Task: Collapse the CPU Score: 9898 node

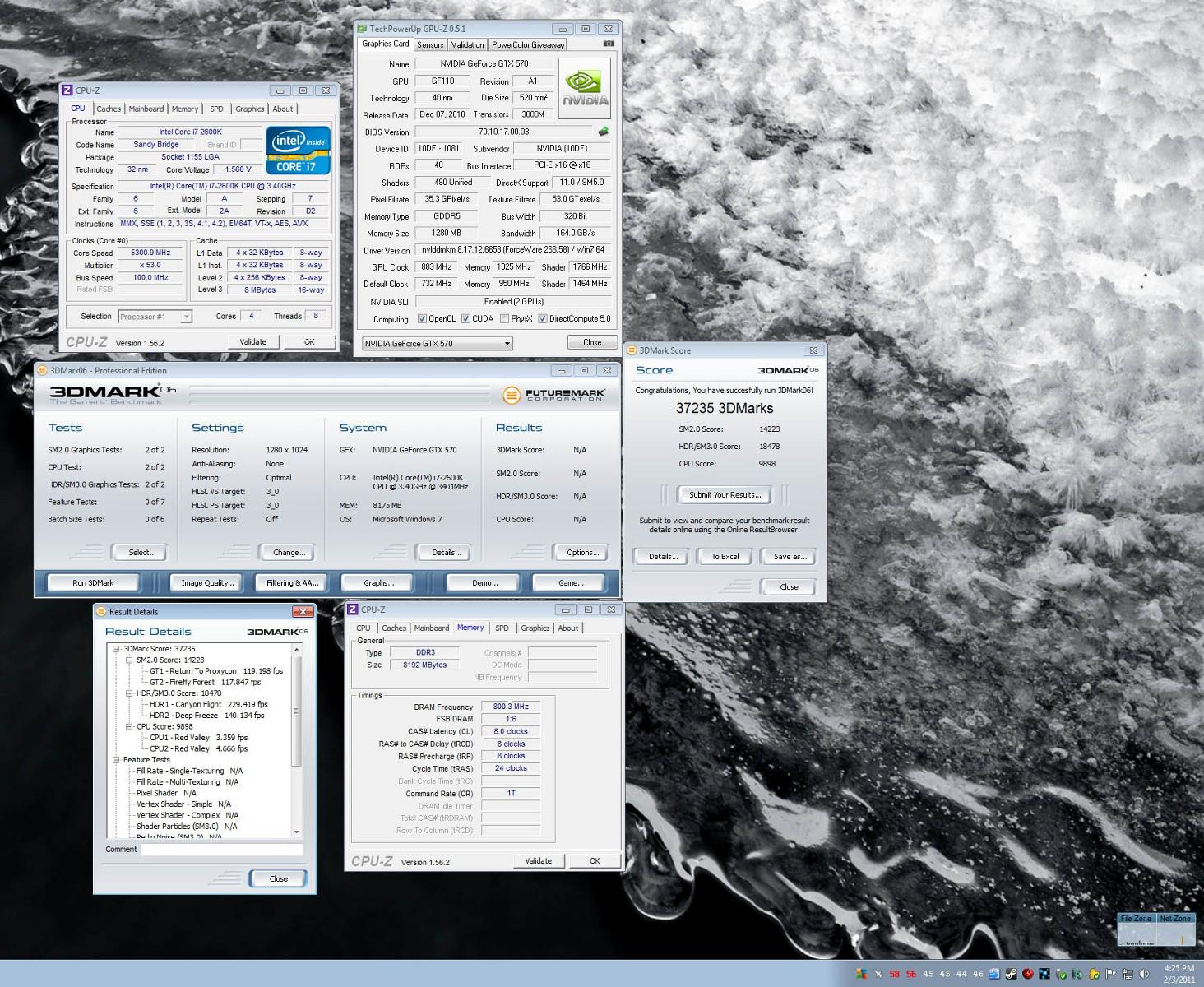Action: (130, 727)
